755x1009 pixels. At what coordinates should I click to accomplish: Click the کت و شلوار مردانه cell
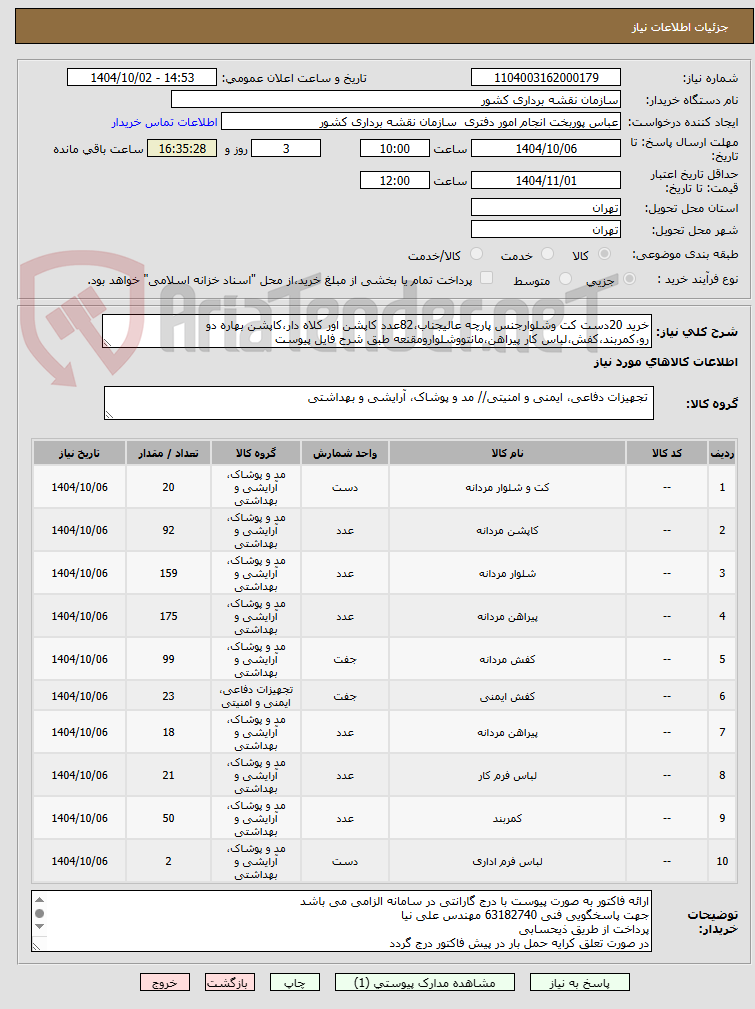(507, 487)
